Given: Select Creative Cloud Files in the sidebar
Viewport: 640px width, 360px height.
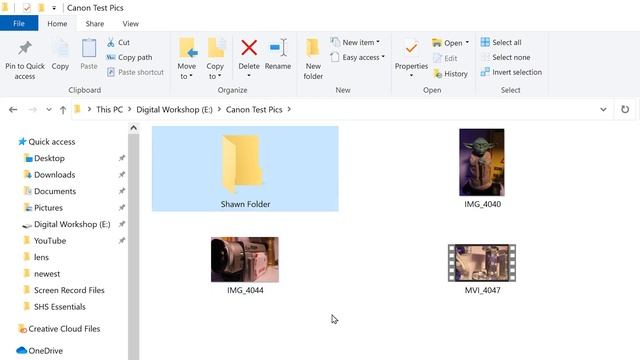Looking at the screenshot, I should click(59, 329).
